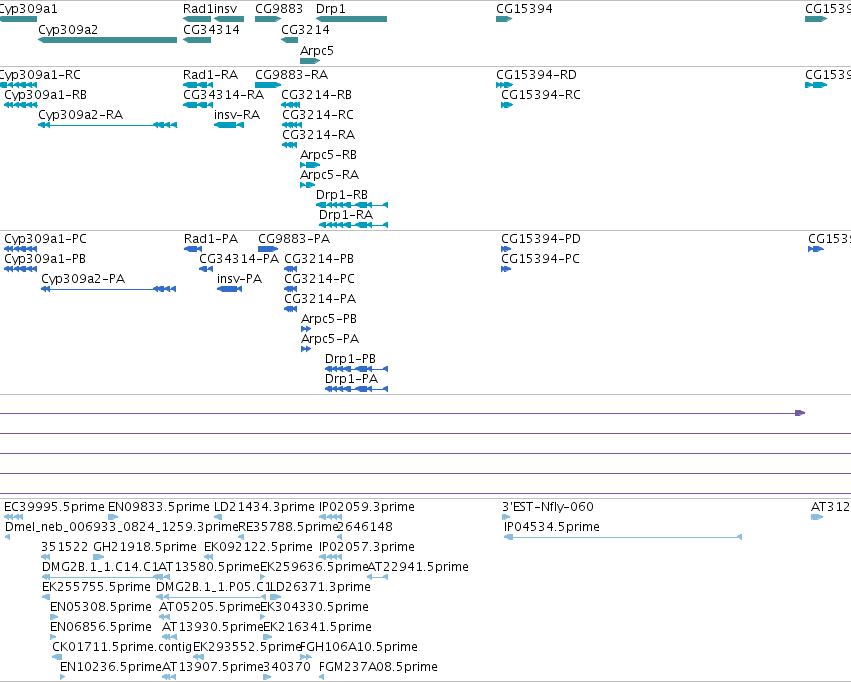
Task: Select the EN06856.5prime EST label
Action: (x=101, y=627)
